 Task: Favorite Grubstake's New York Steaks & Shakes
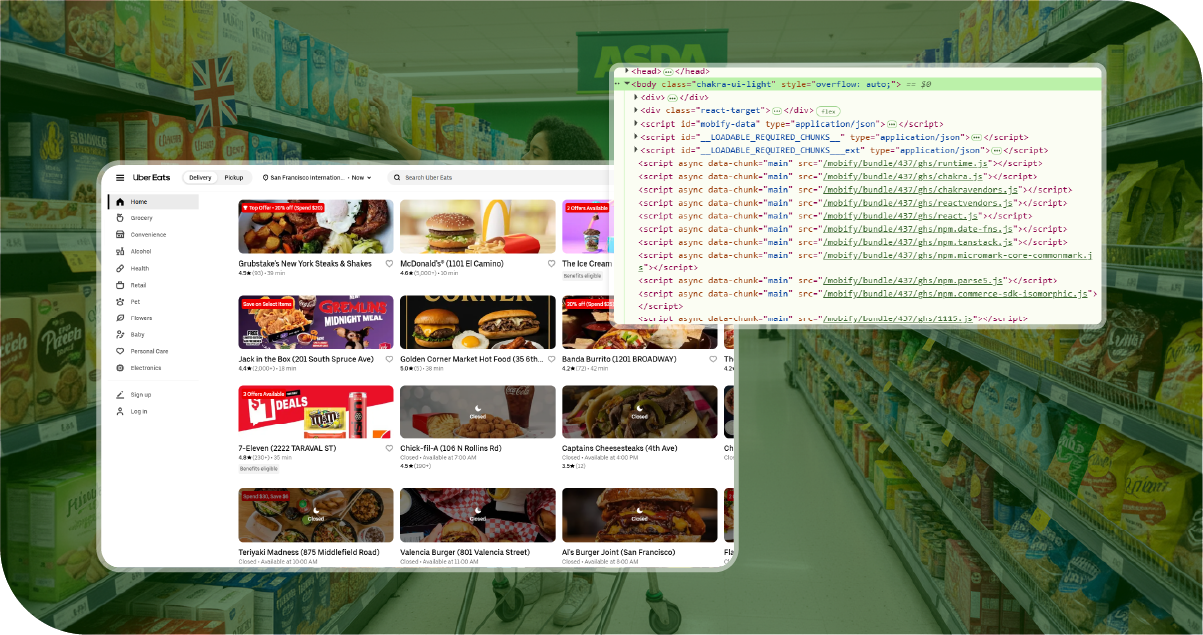point(390,263)
